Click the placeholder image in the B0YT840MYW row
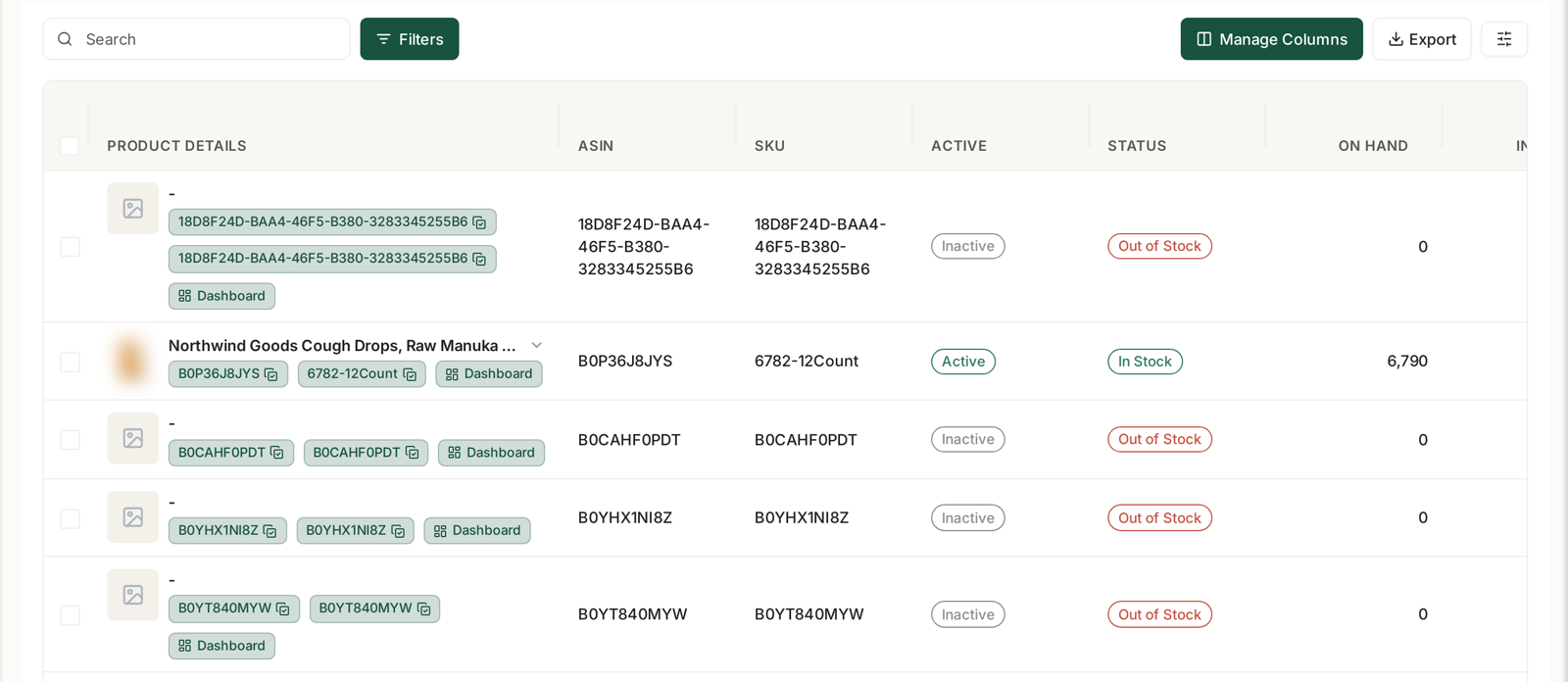This screenshot has width=1568, height=682. point(133,595)
